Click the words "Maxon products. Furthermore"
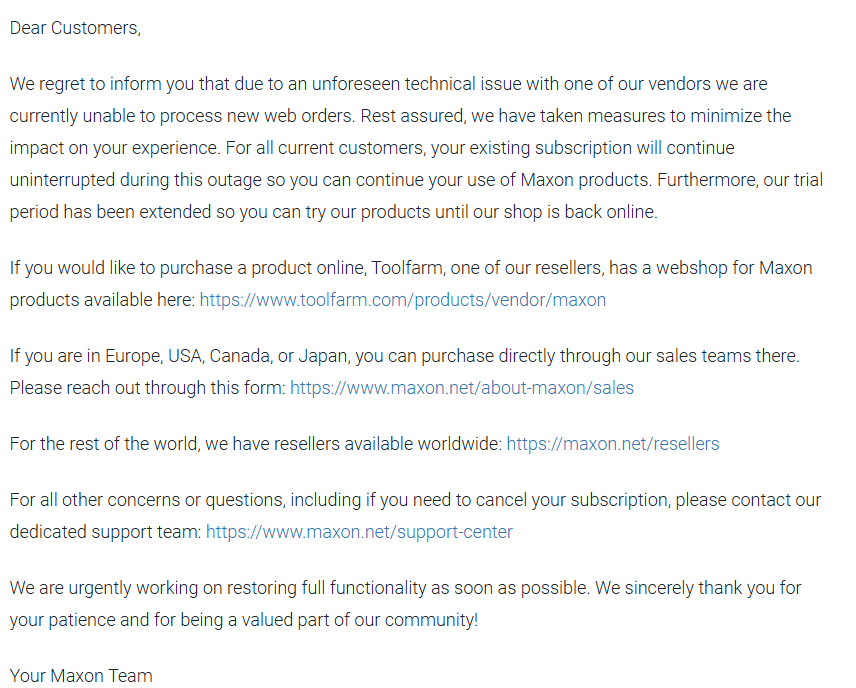Image resolution: width=856 pixels, height=688 pixels. click(635, 180)
